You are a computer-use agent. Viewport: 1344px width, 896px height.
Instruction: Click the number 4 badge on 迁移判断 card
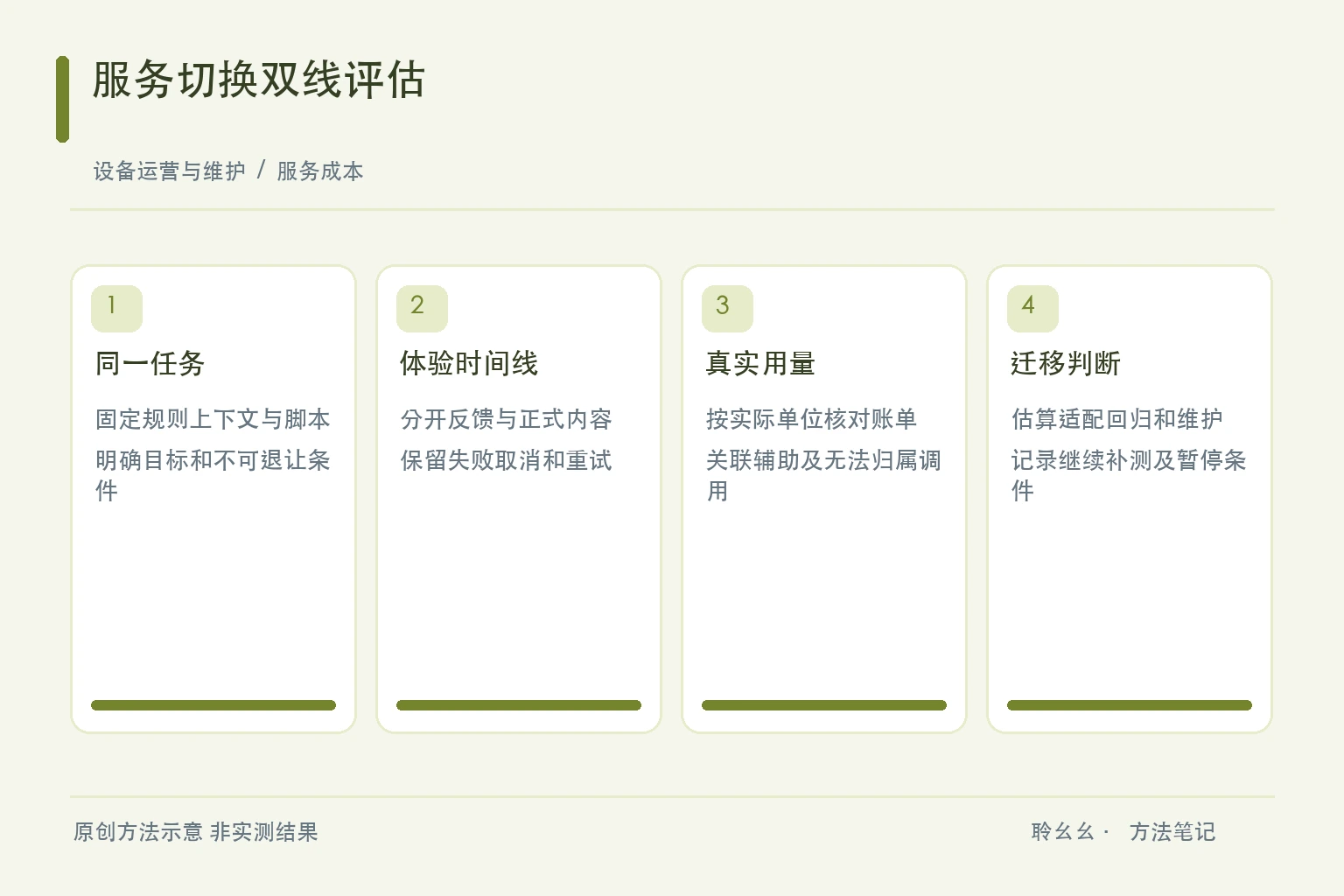(x=1032, y=309)
